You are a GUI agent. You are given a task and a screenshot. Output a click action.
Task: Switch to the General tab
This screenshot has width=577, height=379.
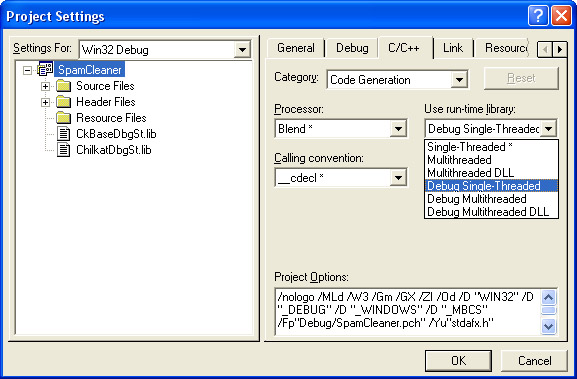[x=295, y=48]
